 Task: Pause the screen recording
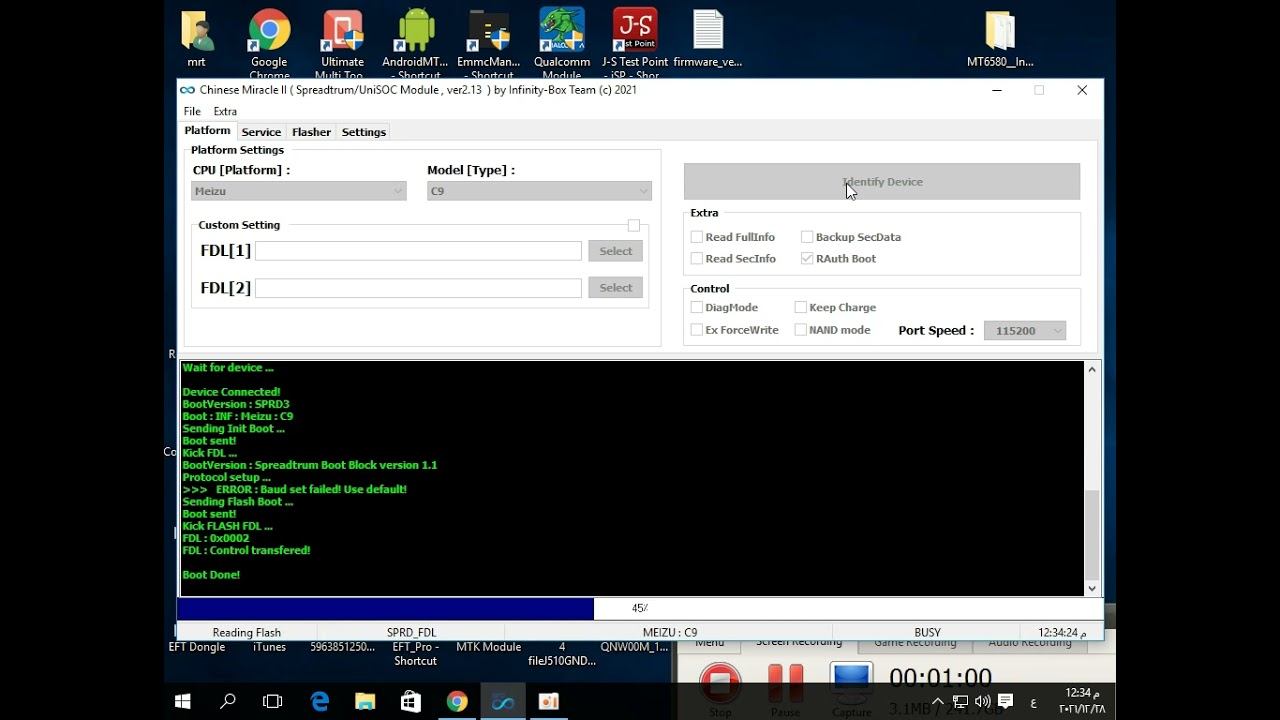tap(785, 685)
